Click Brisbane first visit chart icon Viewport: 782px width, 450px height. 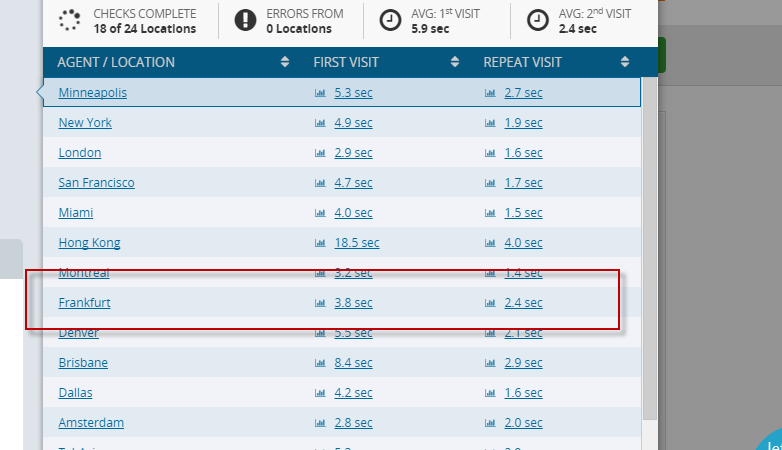point(320,363)
